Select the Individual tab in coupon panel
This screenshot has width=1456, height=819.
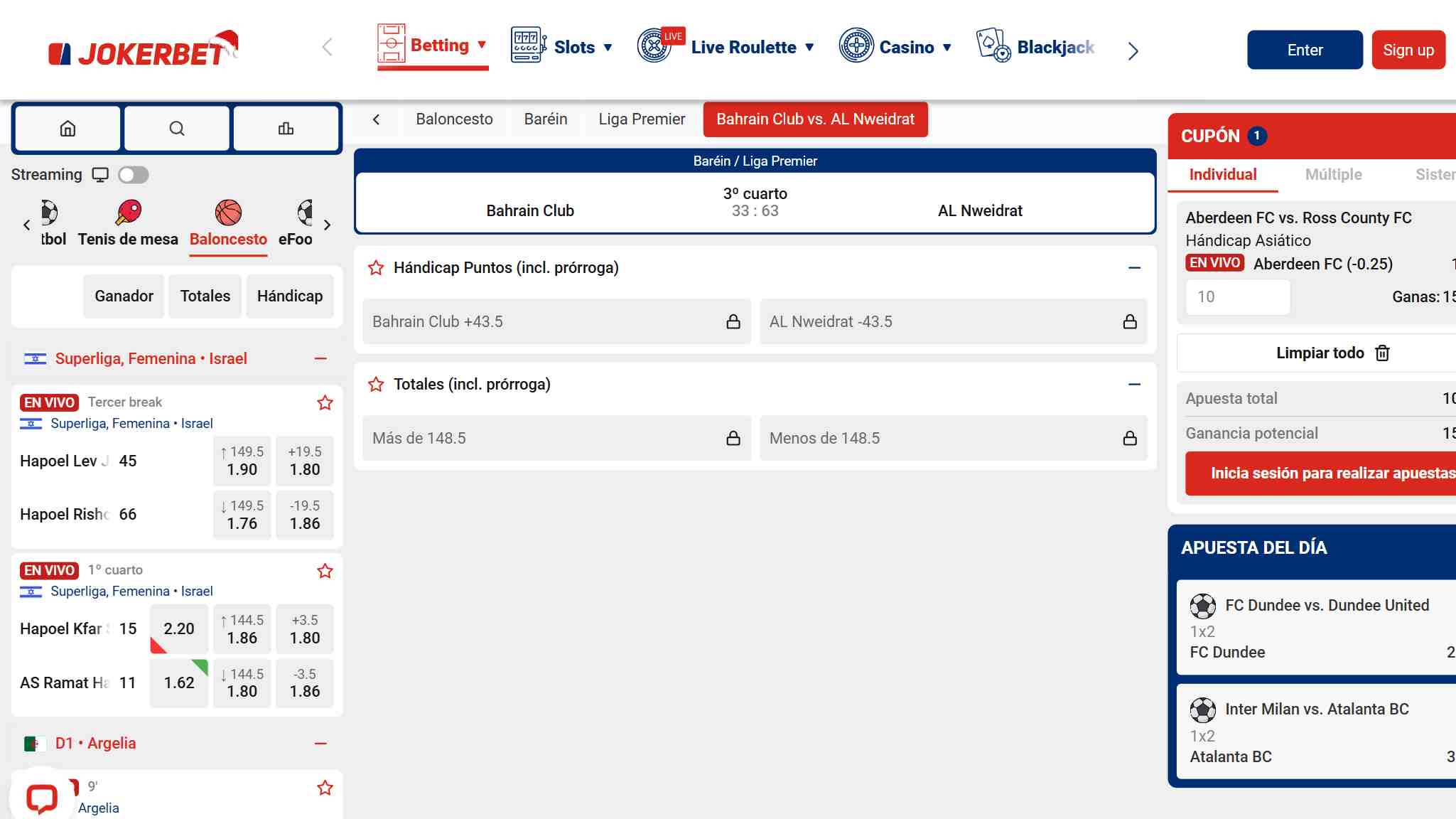[x=1223, y=174]
